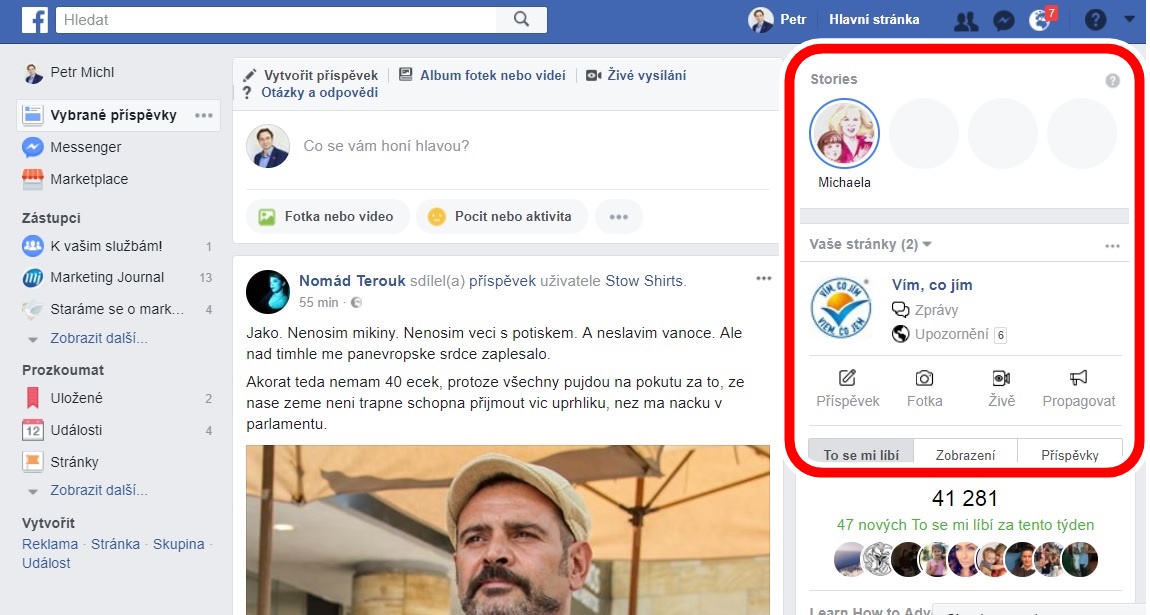This screenshot has height=615, width=1150.
Task: Click the Vím, co jím page logo
Action: pos(841,309)
